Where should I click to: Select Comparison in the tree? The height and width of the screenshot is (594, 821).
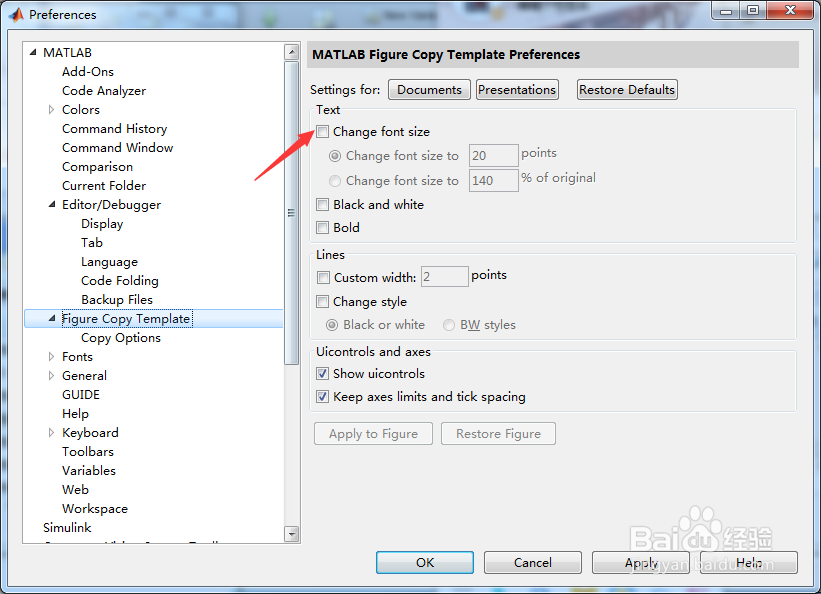tap(97, 167)
